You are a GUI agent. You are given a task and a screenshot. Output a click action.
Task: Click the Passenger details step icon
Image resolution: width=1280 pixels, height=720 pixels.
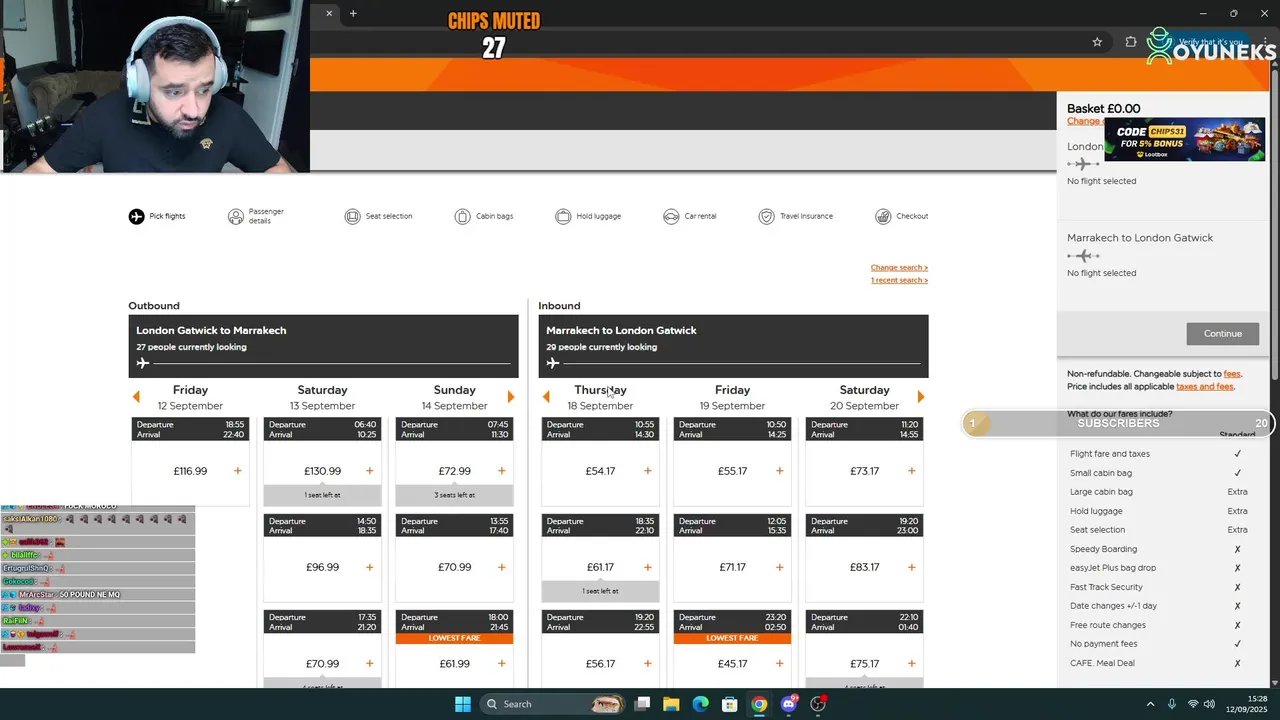point(236,216)
